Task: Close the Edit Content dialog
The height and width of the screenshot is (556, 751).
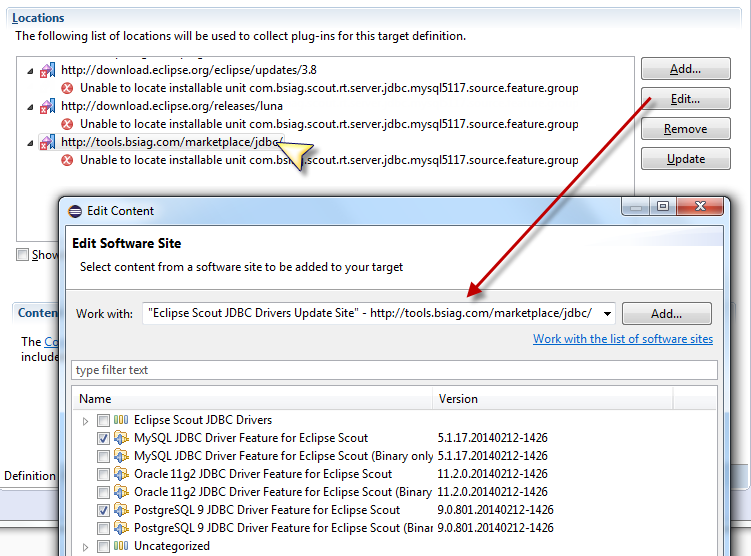Action: click(x=700, y=206)
